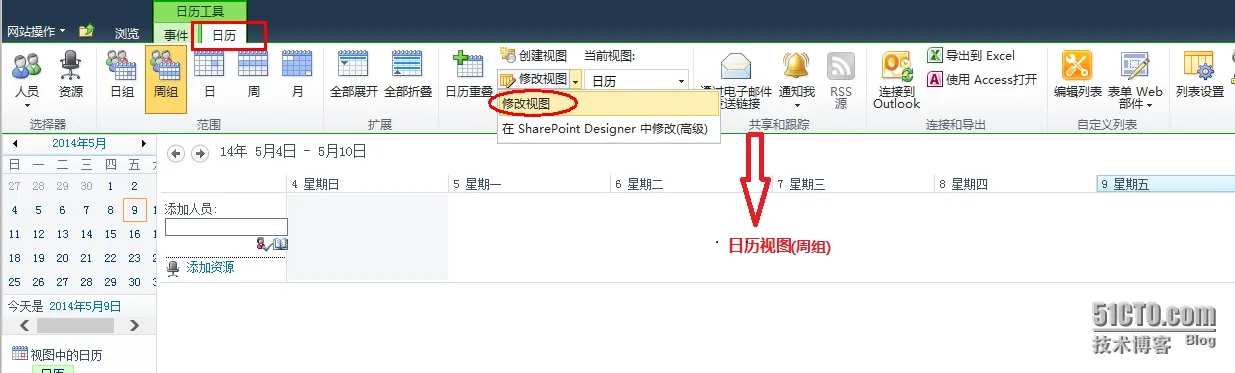Image resolution: width=1235 pixels, height=373 pixels.
Task: Switch to the 浏览 (Browse) tab
Action: [x=127, y=33]
